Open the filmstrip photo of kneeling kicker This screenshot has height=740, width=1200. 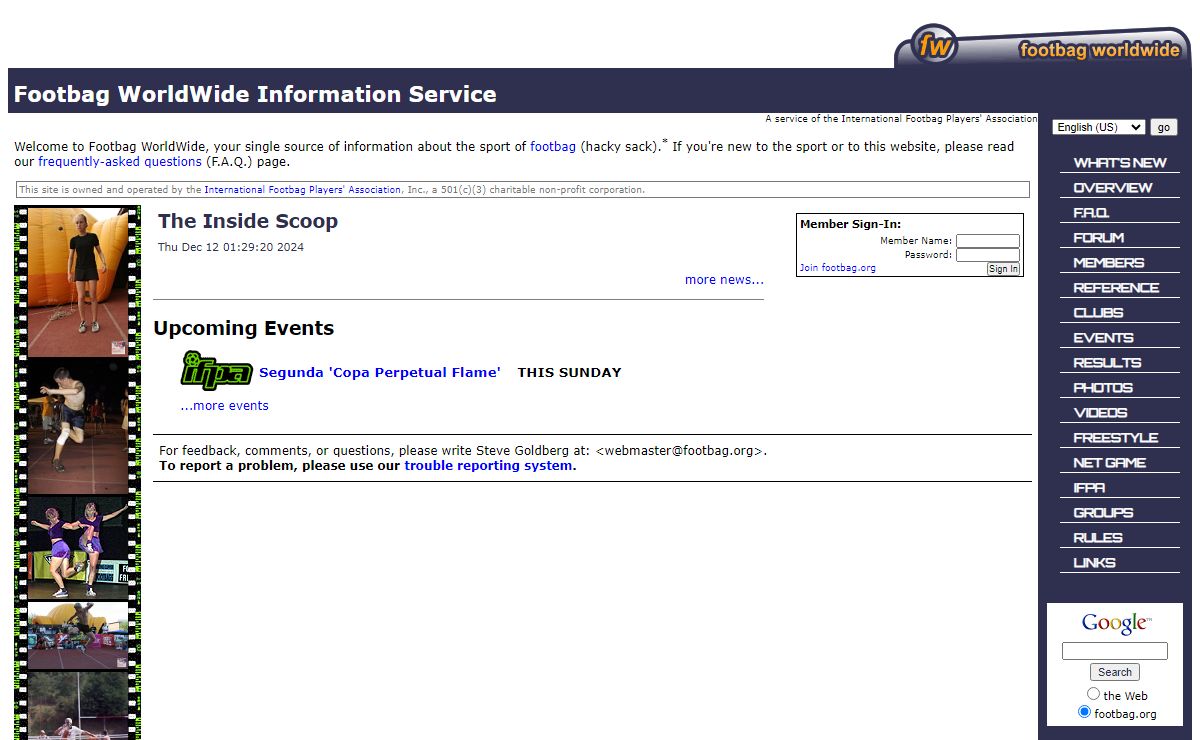pyautogui.click(x=78, y=426)
